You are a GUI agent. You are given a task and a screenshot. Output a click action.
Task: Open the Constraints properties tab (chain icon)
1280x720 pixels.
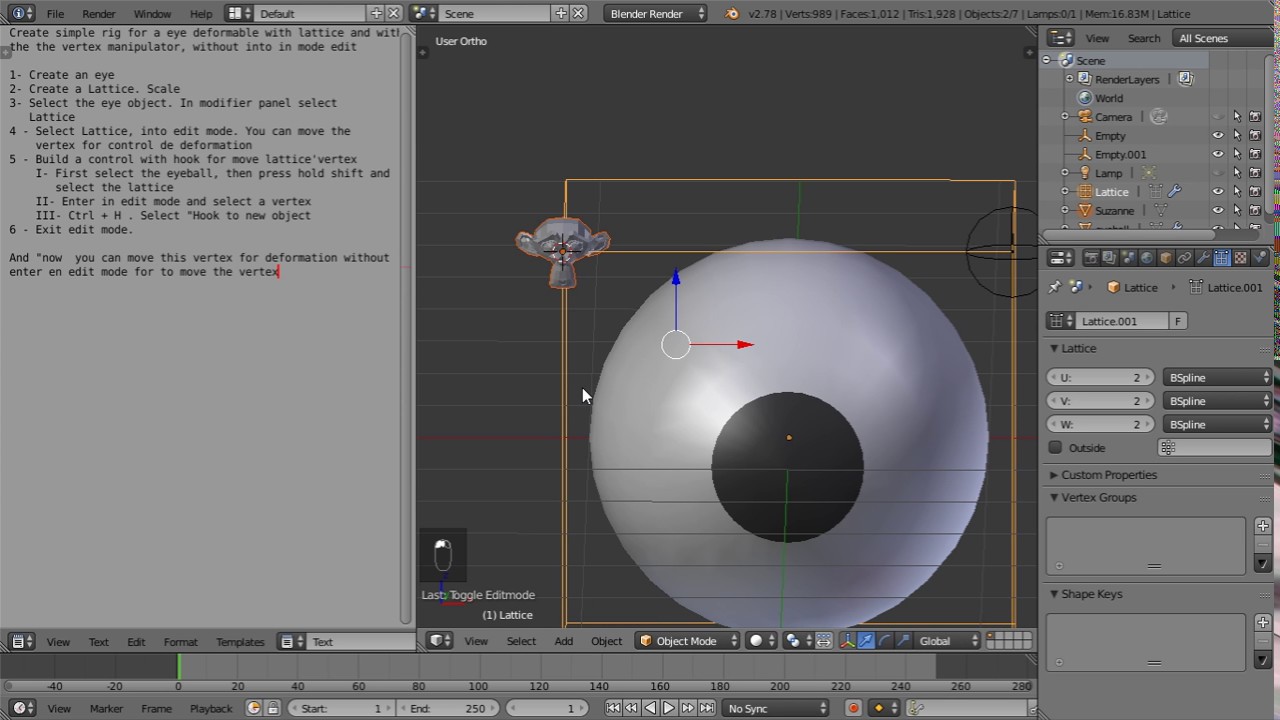[1184, 258]
